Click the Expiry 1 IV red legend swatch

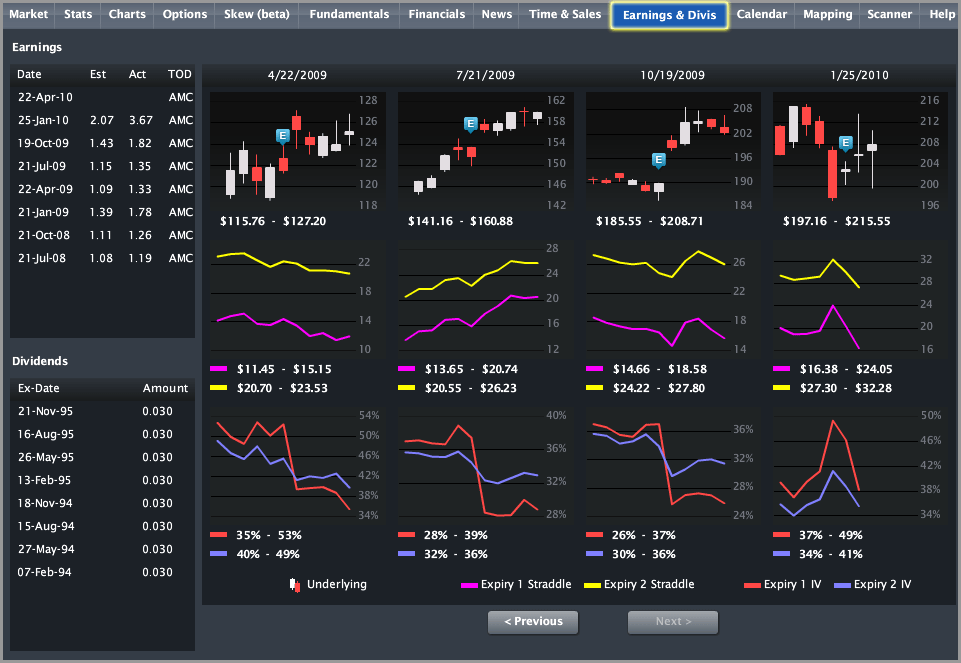[752, 585]
